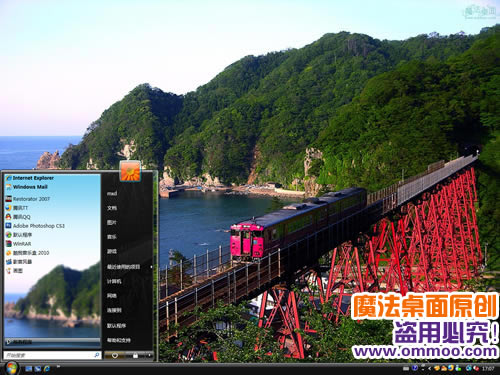Open 帮助和支持 (Help and Support)
The width and height of the screenshot is (500, 375).
tap(119, 340)
